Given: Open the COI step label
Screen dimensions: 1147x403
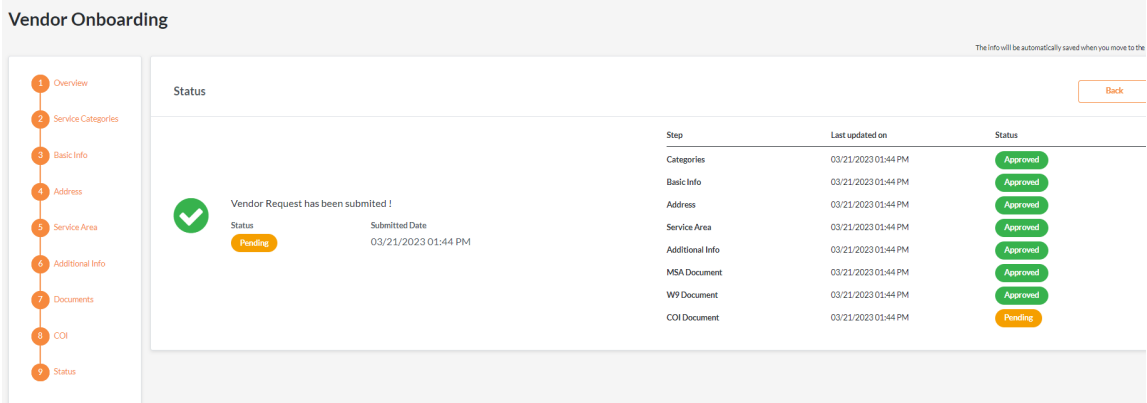Looking at the screenshot, I should pos(61,335).
